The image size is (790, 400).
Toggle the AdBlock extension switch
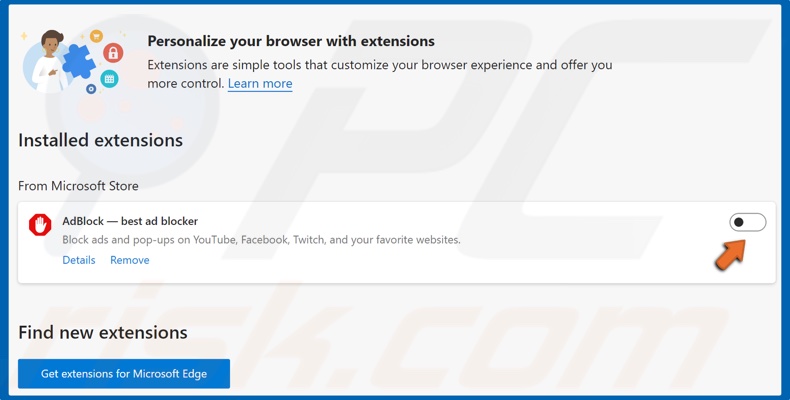pyautogui.click(x=748, y=222)
